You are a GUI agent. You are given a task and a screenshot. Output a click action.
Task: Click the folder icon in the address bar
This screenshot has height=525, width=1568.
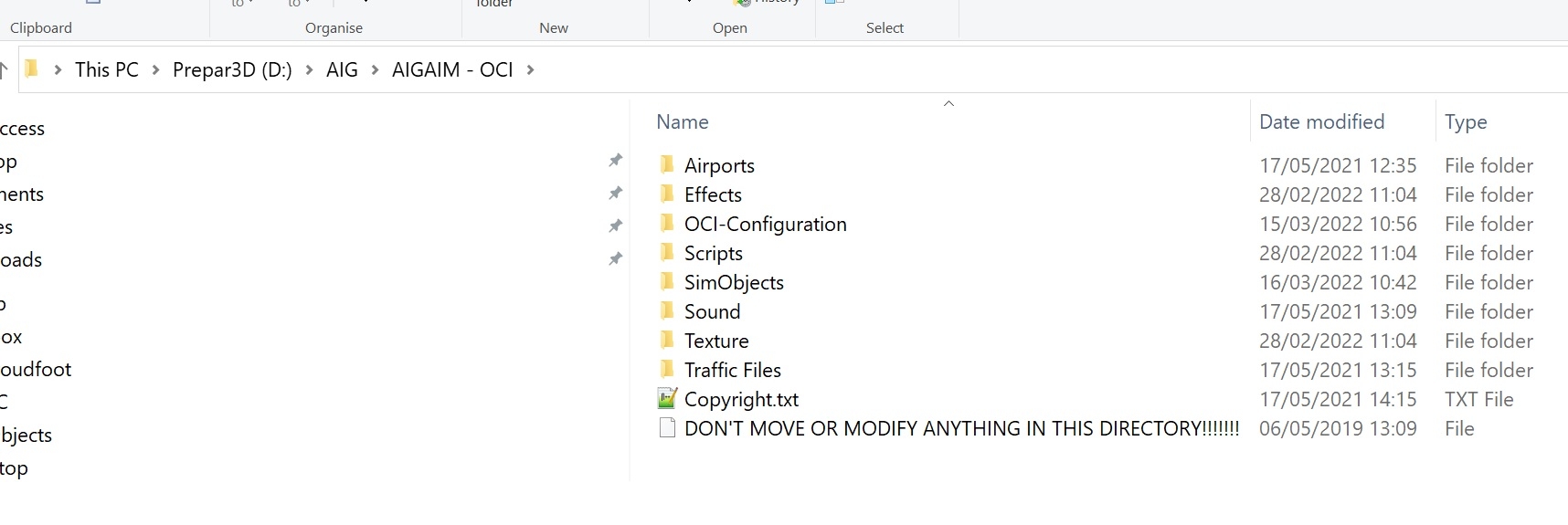pyautogui.click(x=31, y=69)
